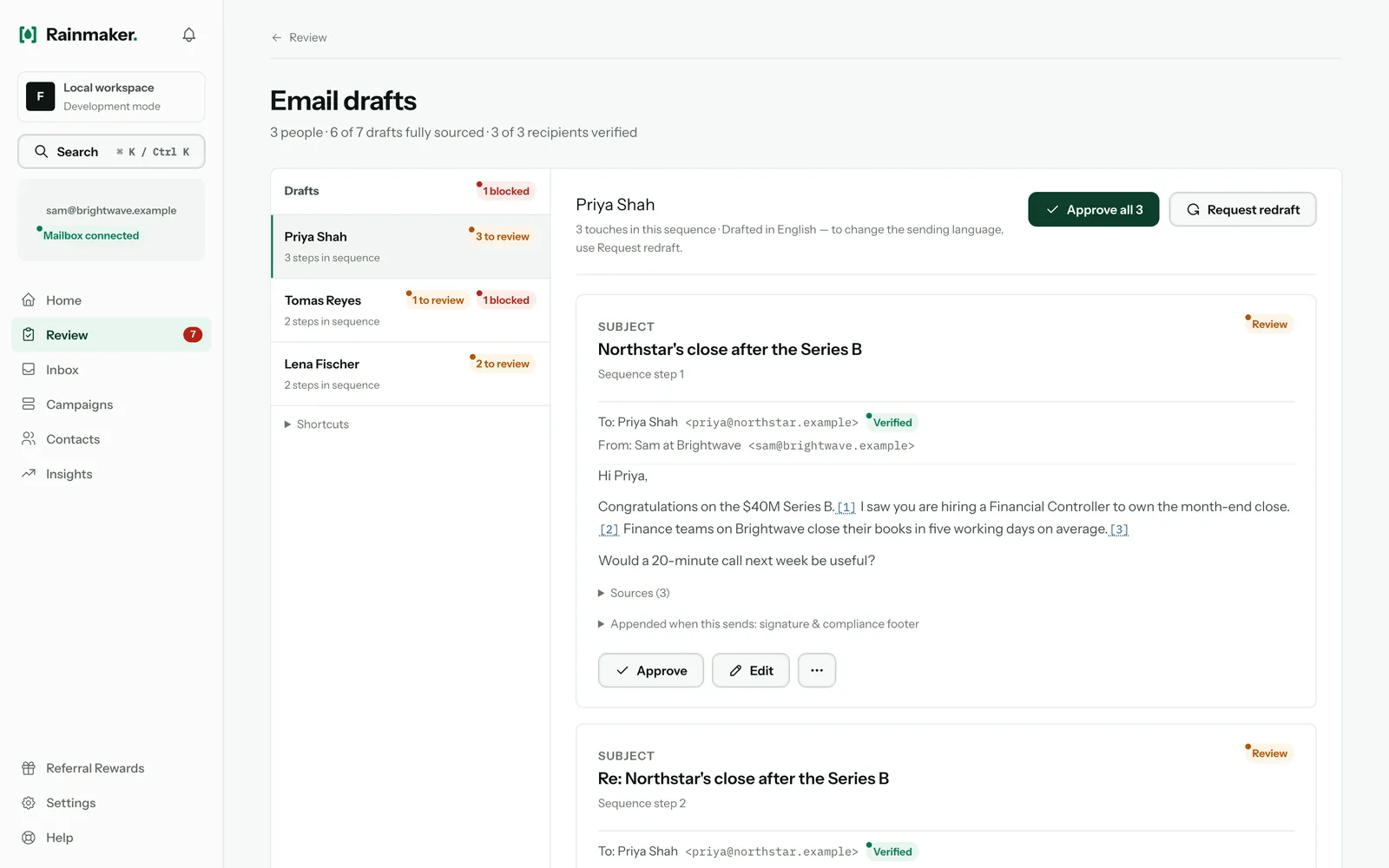
Task: Select Review in the sidebar
Action: 111,335
